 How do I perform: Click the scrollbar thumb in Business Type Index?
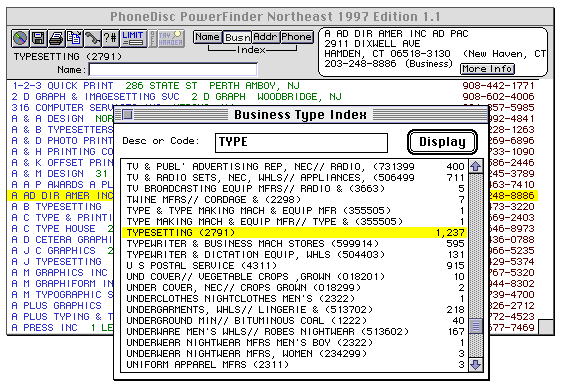(x=476, y=326)
